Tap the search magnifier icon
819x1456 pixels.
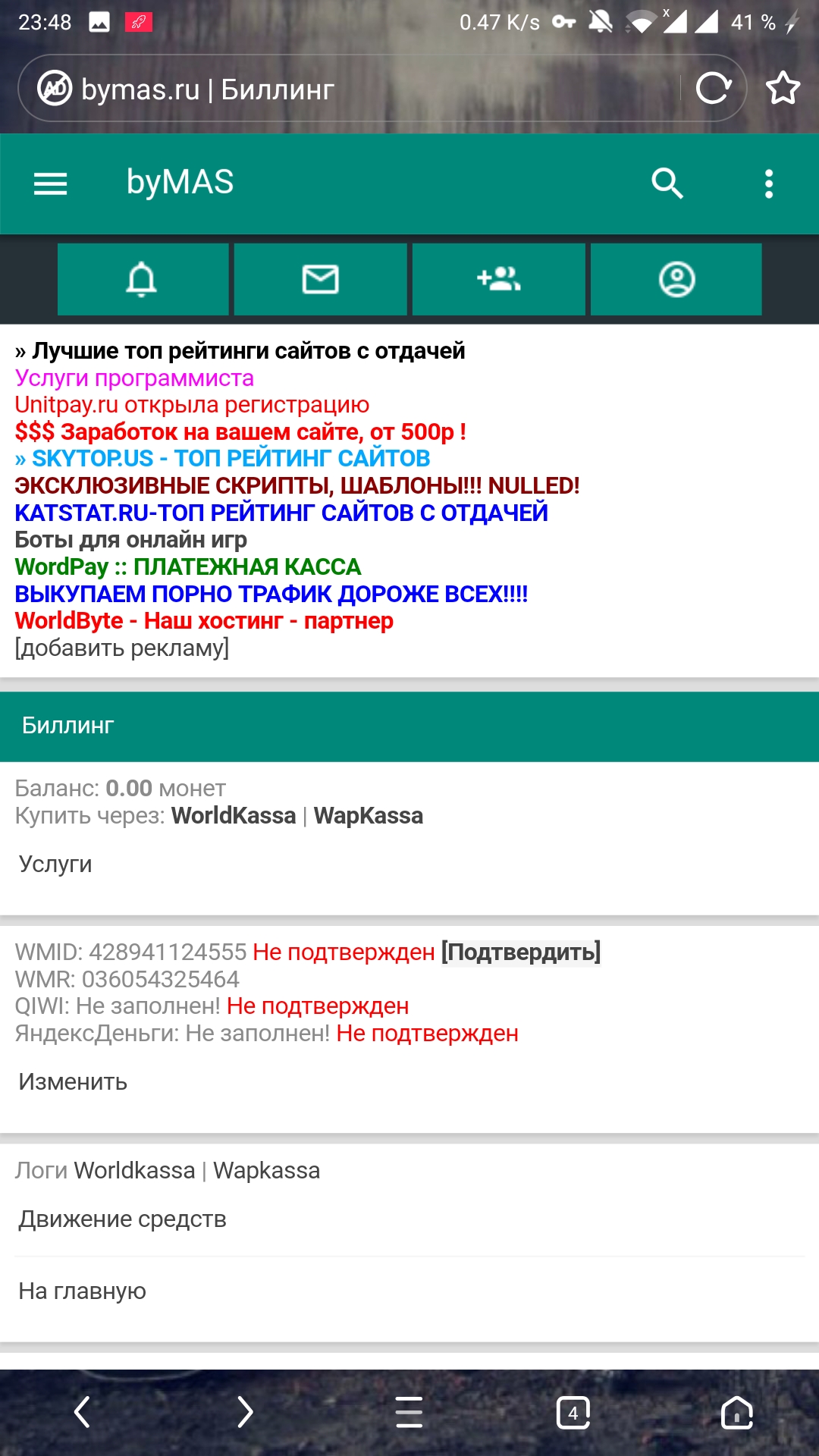[x=667, y=184]
